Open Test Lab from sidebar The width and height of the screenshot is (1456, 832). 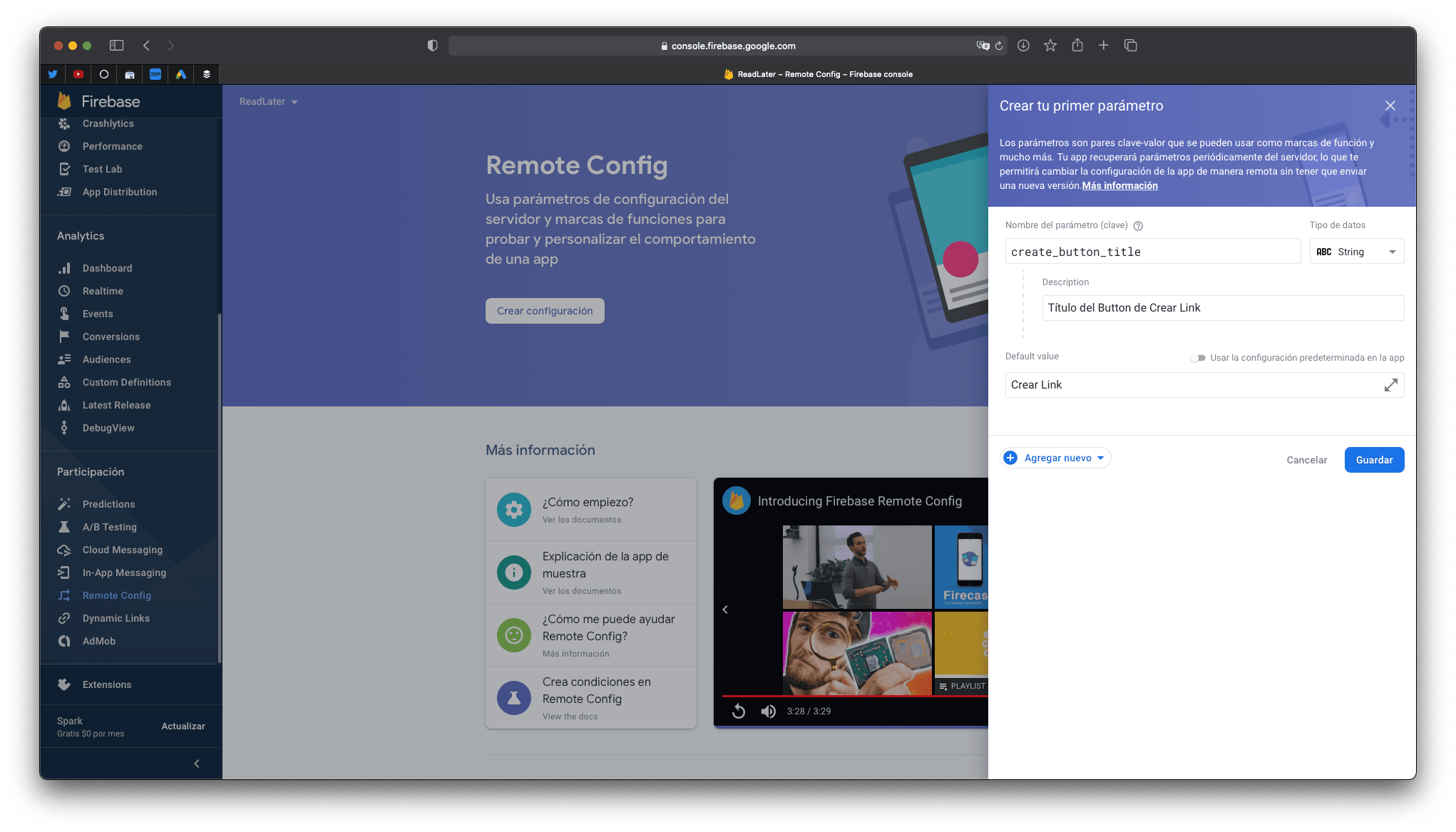pos(102,169)
